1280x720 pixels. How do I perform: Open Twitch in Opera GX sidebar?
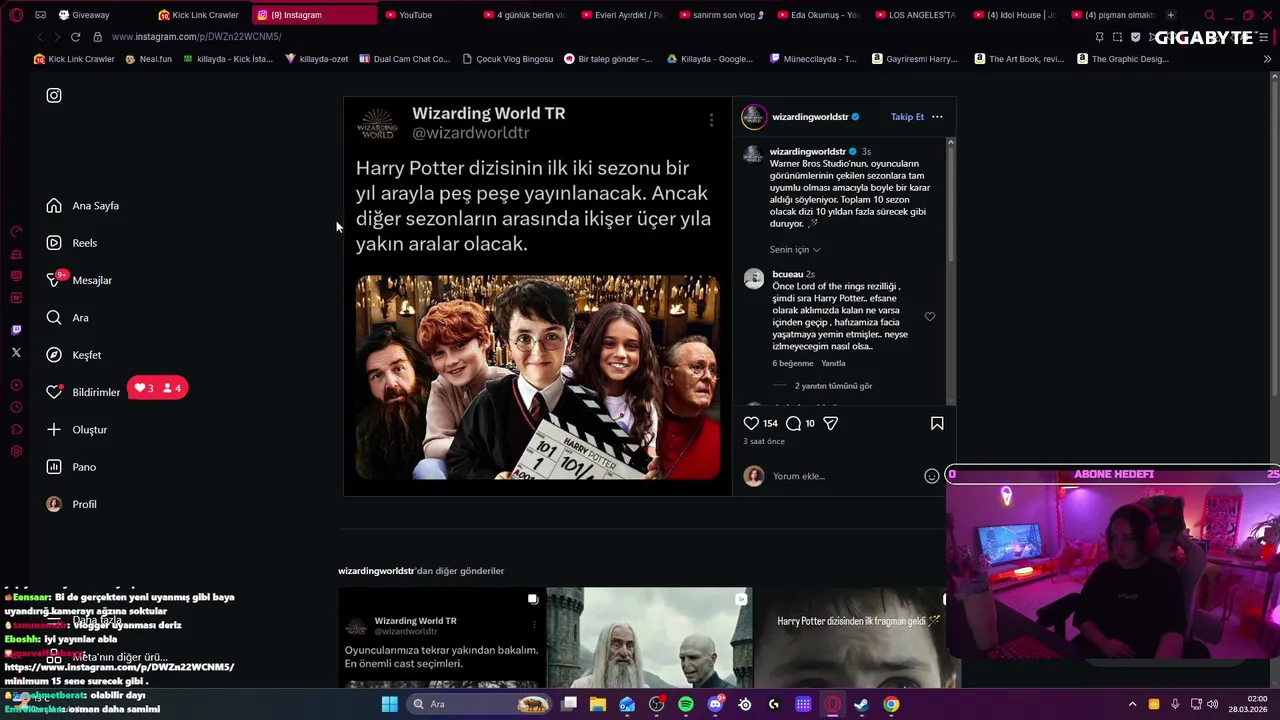tap(16, 330)
